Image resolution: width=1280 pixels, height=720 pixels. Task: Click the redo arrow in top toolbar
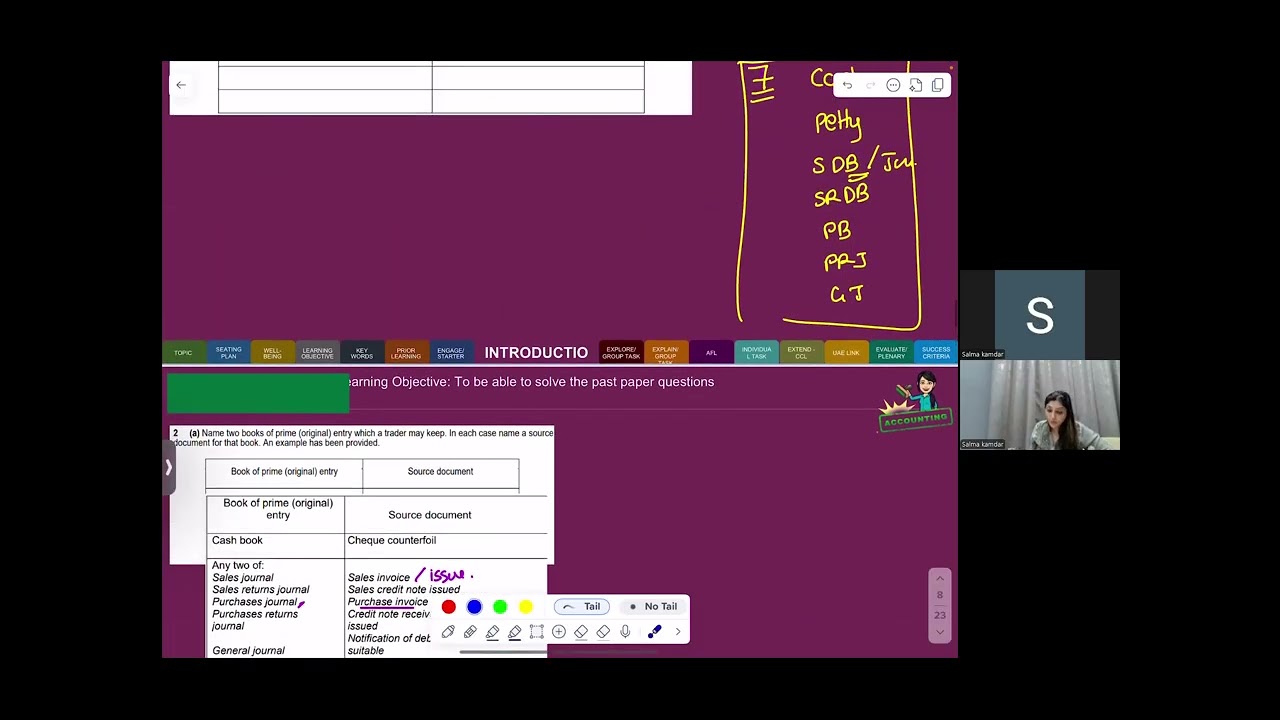pyautogui.click(x=870, y=86)
